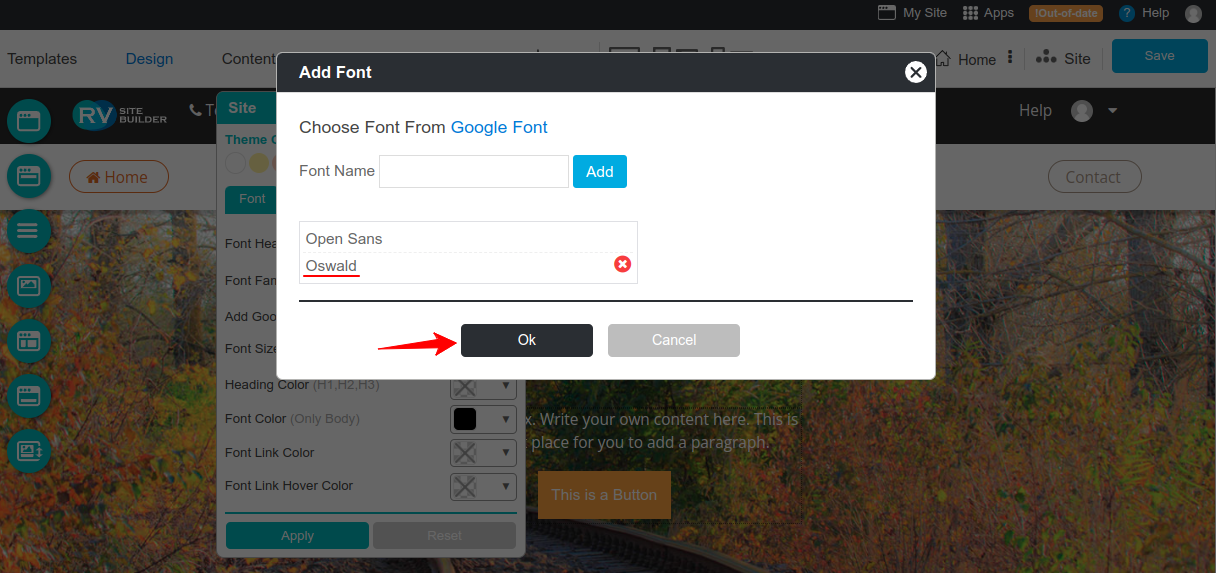Click the image resize sidebar icon at bottom
1216x573 pixels.
[x=29, y=450]
